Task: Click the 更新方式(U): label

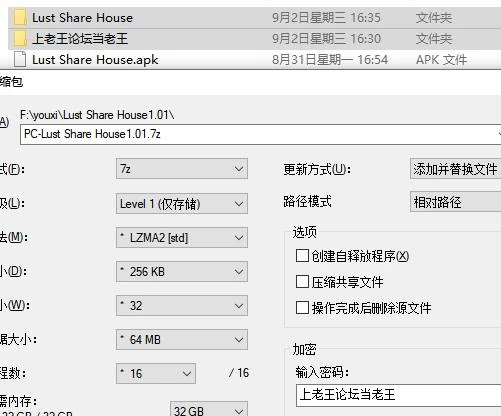Action: coord(317,169)
